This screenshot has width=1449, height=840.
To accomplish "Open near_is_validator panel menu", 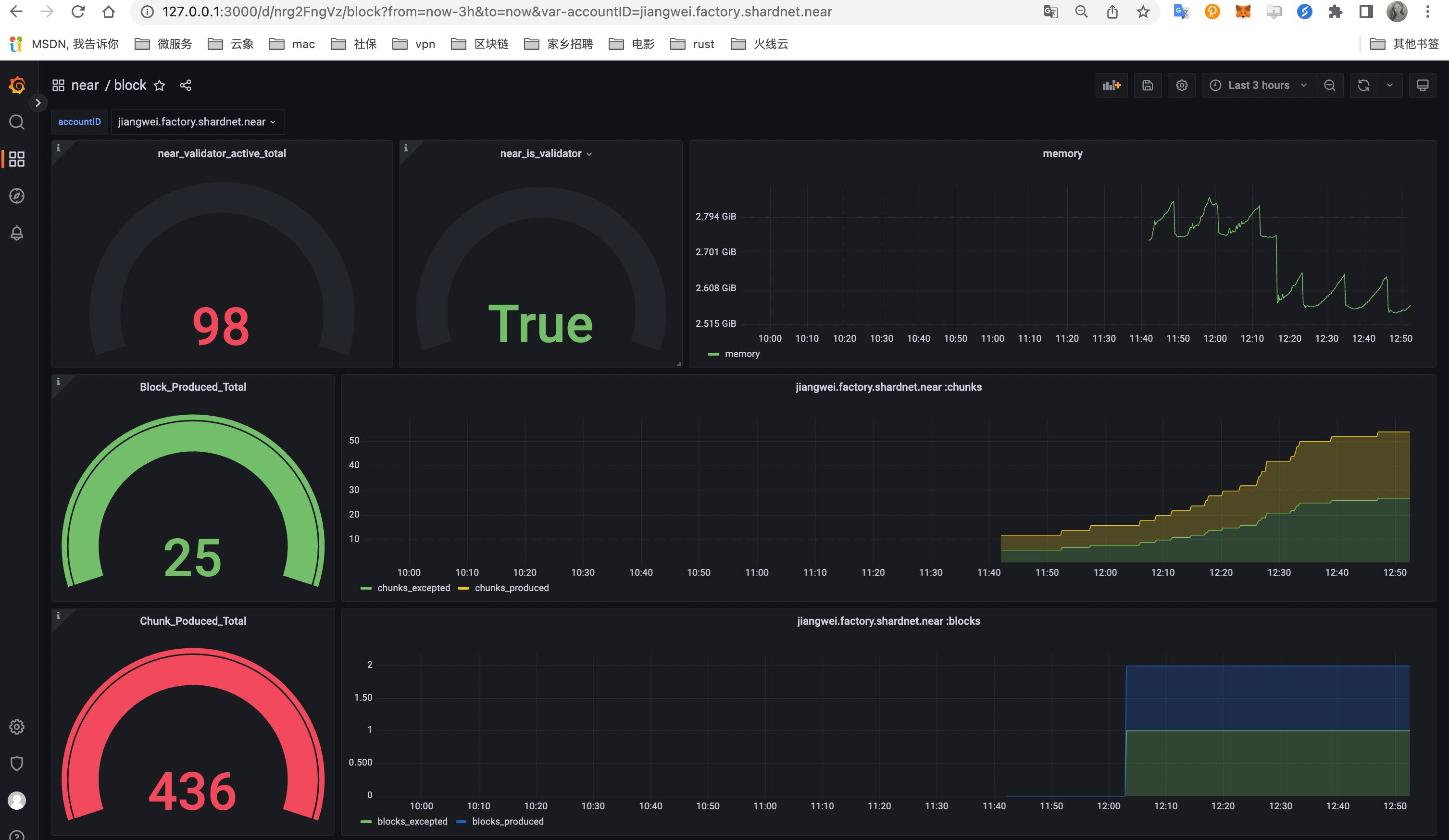I will coord(546,153).
